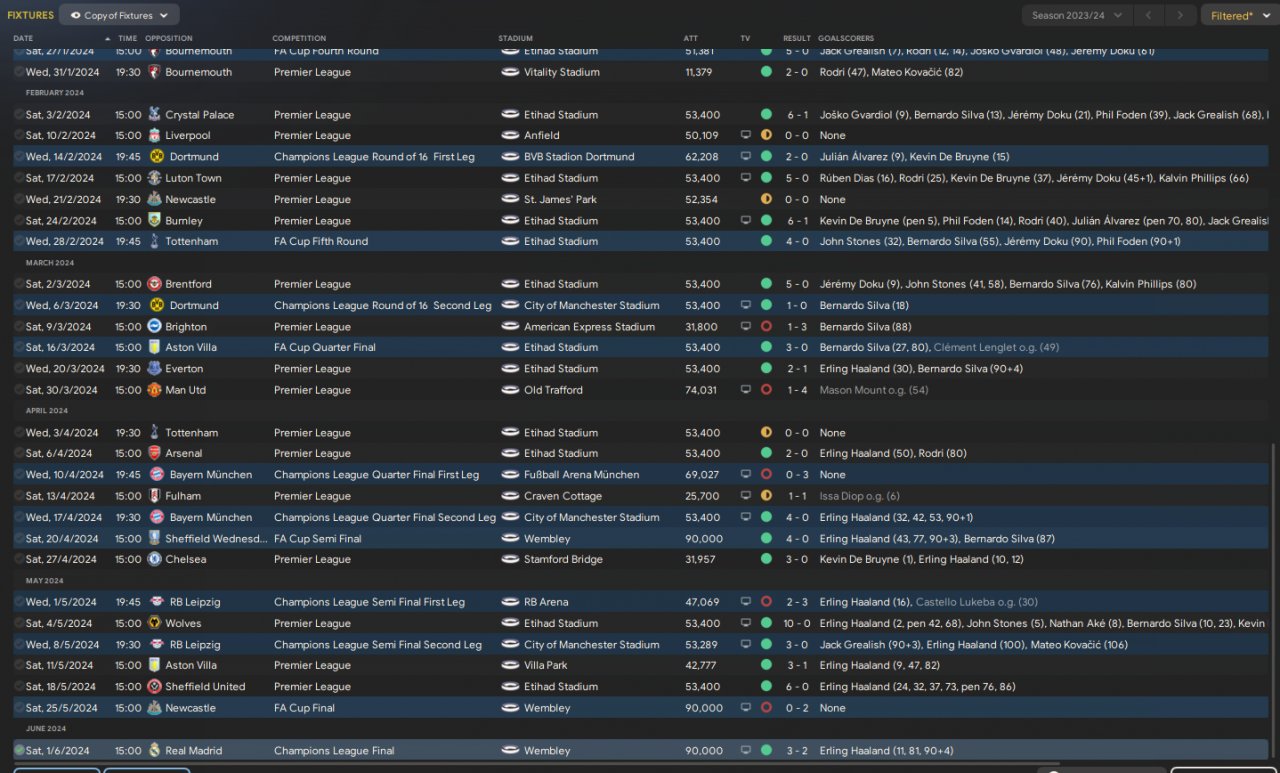1280x773 pixels.
Task: Click the 3 - 2 result against Real Madrid
Action: click(796, 751)
